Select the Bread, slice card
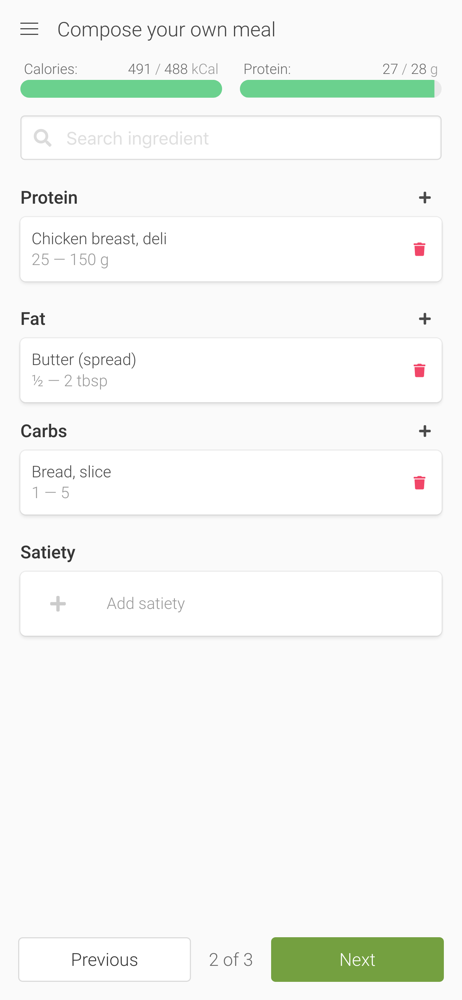The height and width of the screenshot is (1000, 462). pos(231,483)
